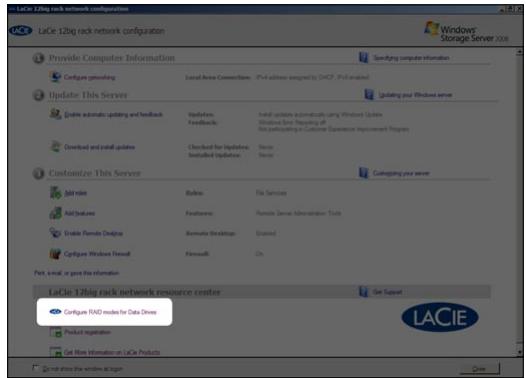Click the Download and install updates icon
This screenshot has width=526, height=378.
[55, 147]
